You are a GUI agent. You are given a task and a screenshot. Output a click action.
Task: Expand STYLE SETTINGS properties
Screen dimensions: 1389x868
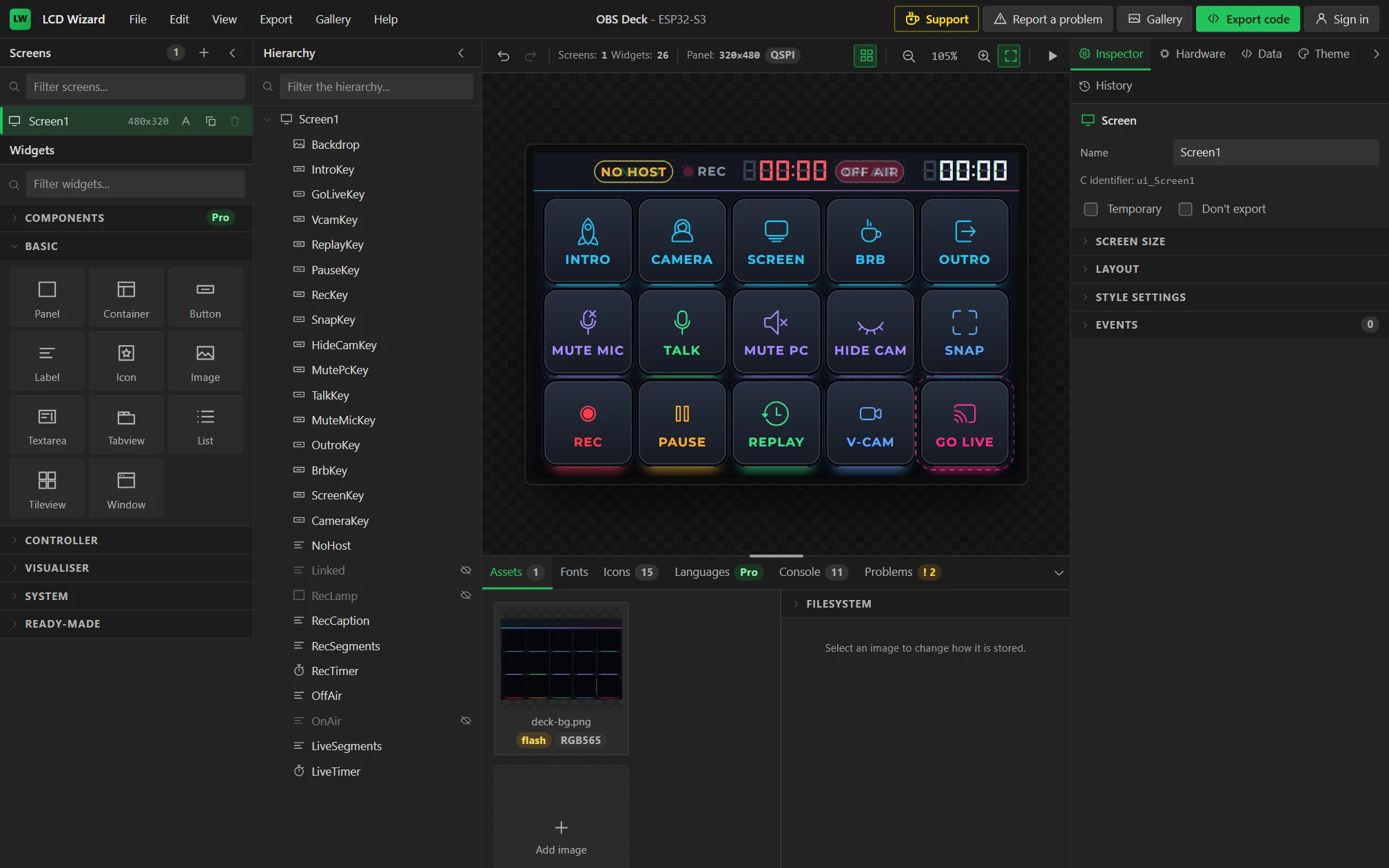(1230, 297)
